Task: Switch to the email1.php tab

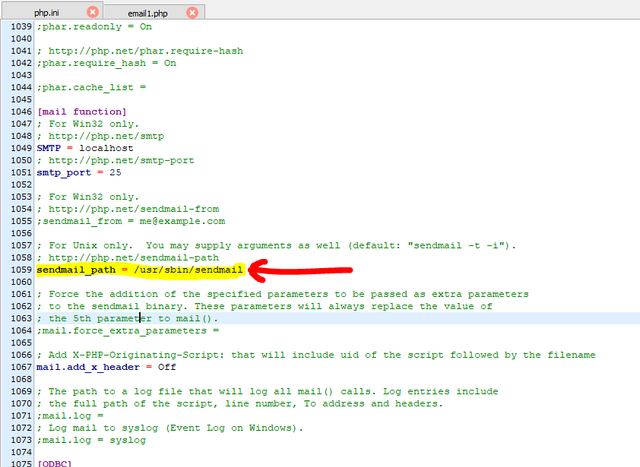Action: [x=148, y=13]
